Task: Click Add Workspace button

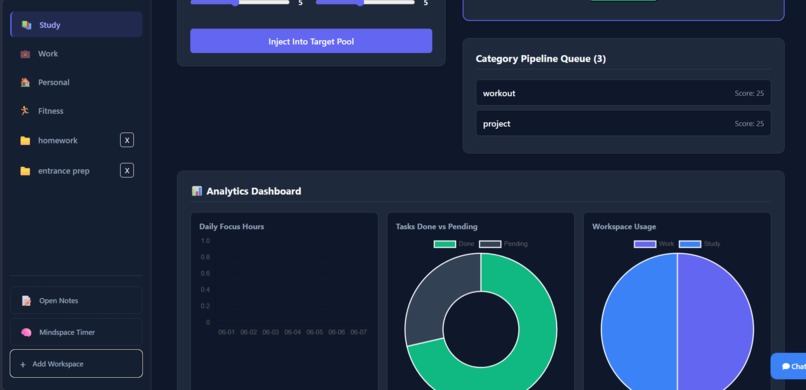Action: (x=76, y=364)
